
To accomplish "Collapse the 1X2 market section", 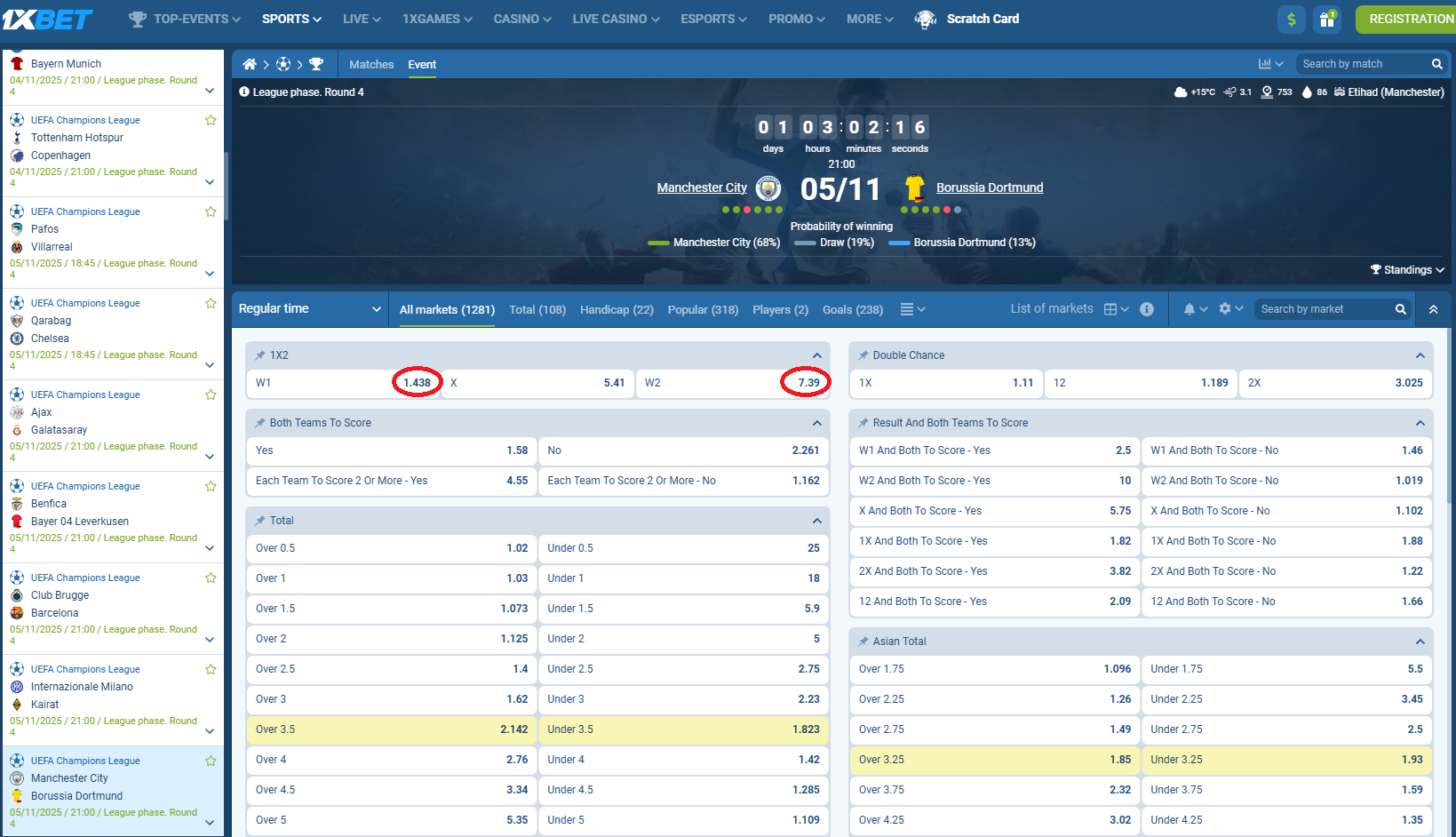I will pos(816,355).
